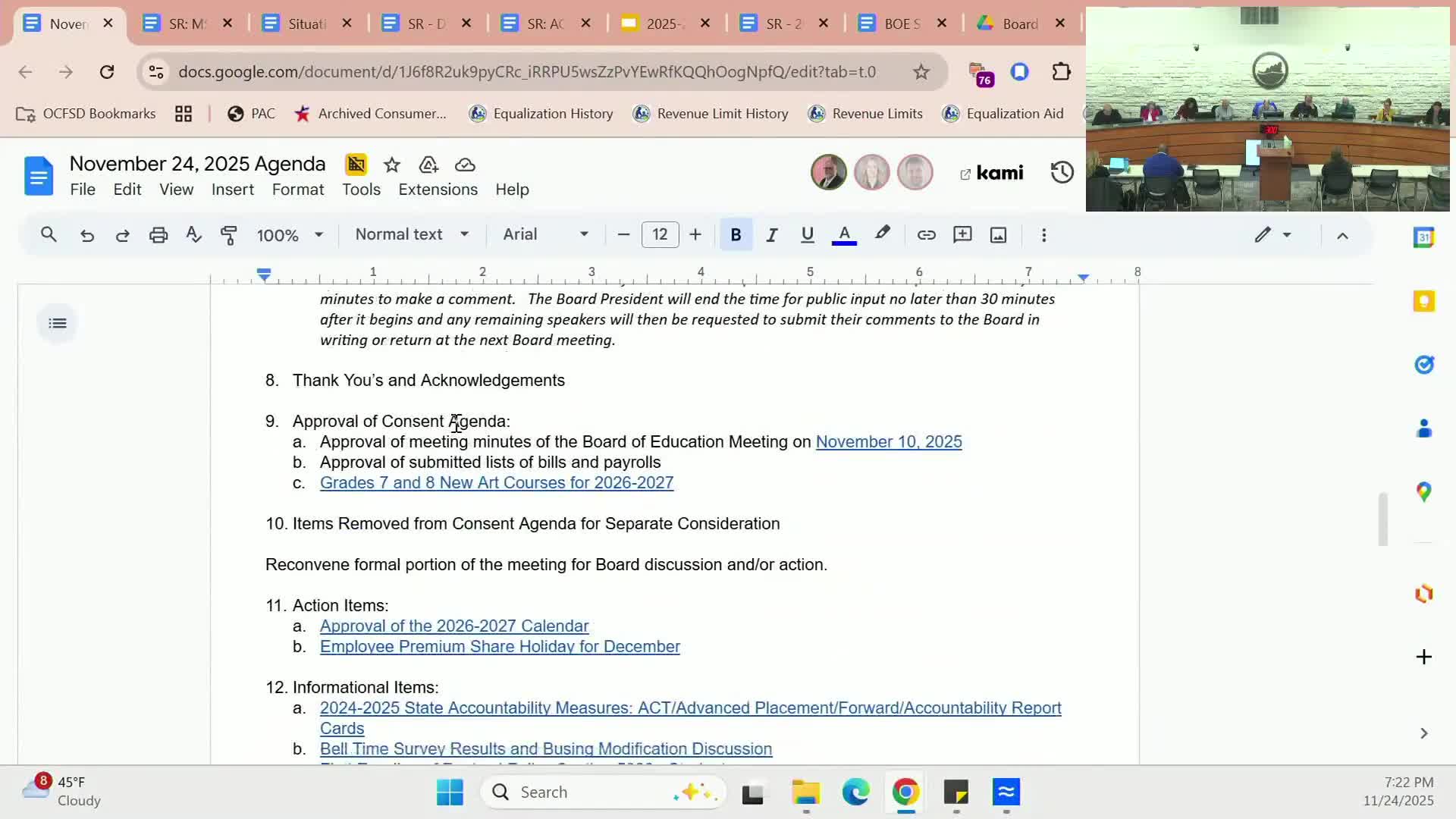Click the print icon in toolbar
Image resolution: width=1456 pixels, height=819 pixels.
pos(158,235)
